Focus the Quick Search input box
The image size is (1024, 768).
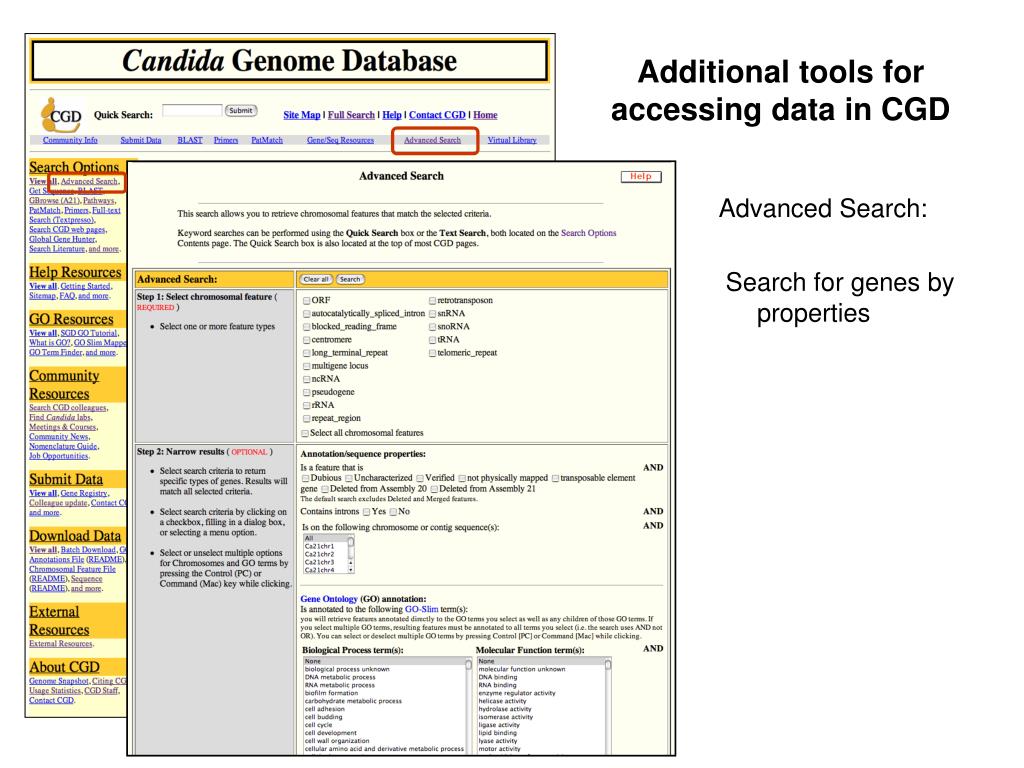tap(192, 110)
